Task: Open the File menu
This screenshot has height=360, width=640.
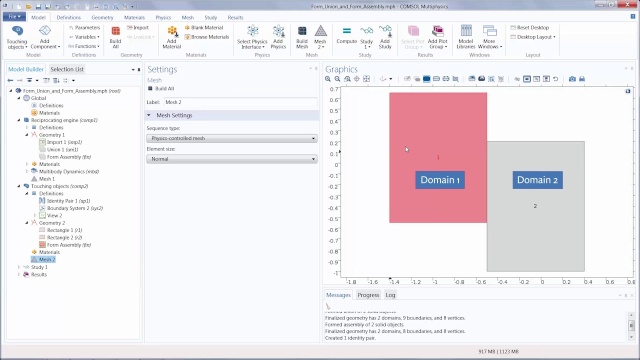Action: [14, 17]
